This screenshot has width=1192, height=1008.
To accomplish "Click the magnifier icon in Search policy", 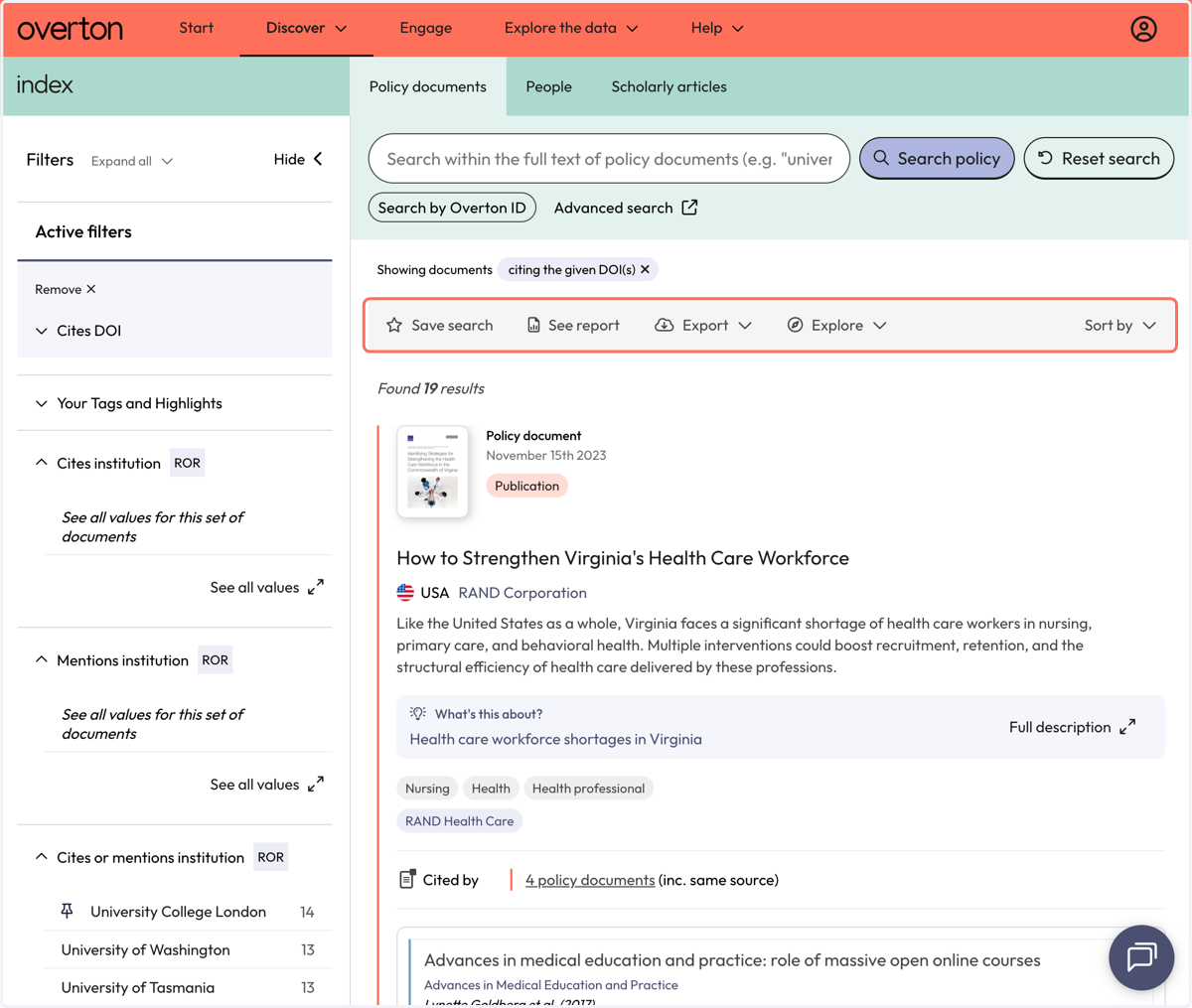I will [881, 158].
